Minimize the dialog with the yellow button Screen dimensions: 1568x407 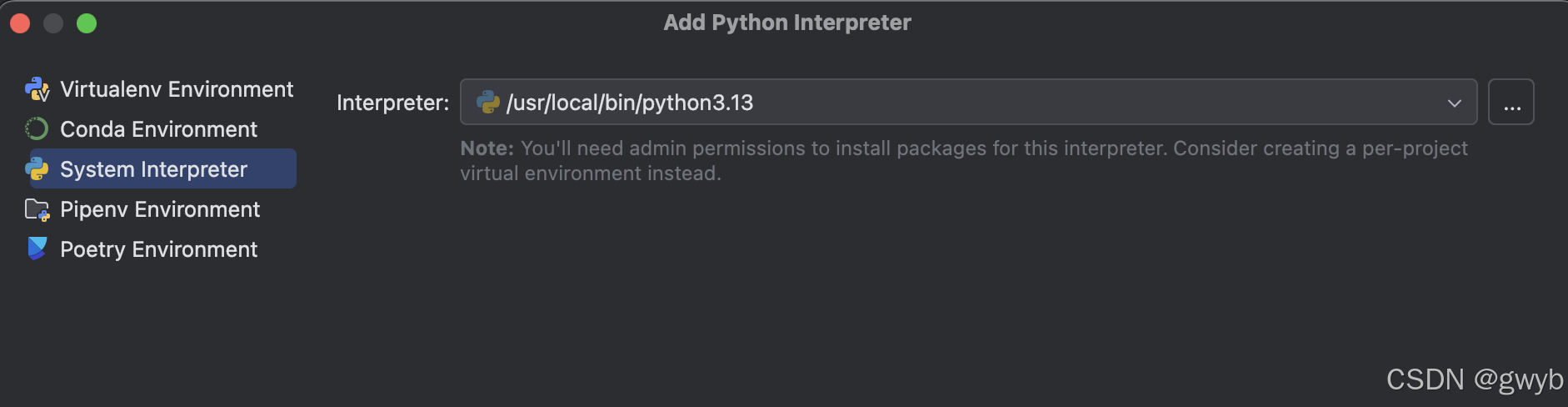(x=53, y=23)
